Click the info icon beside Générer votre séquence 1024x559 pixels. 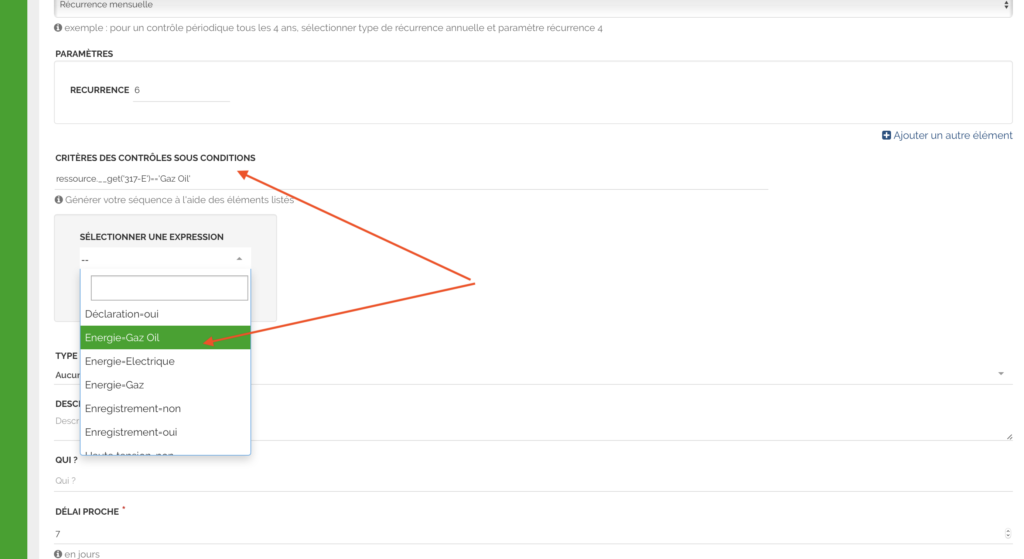pyautogui.click(x=59, y=200)
